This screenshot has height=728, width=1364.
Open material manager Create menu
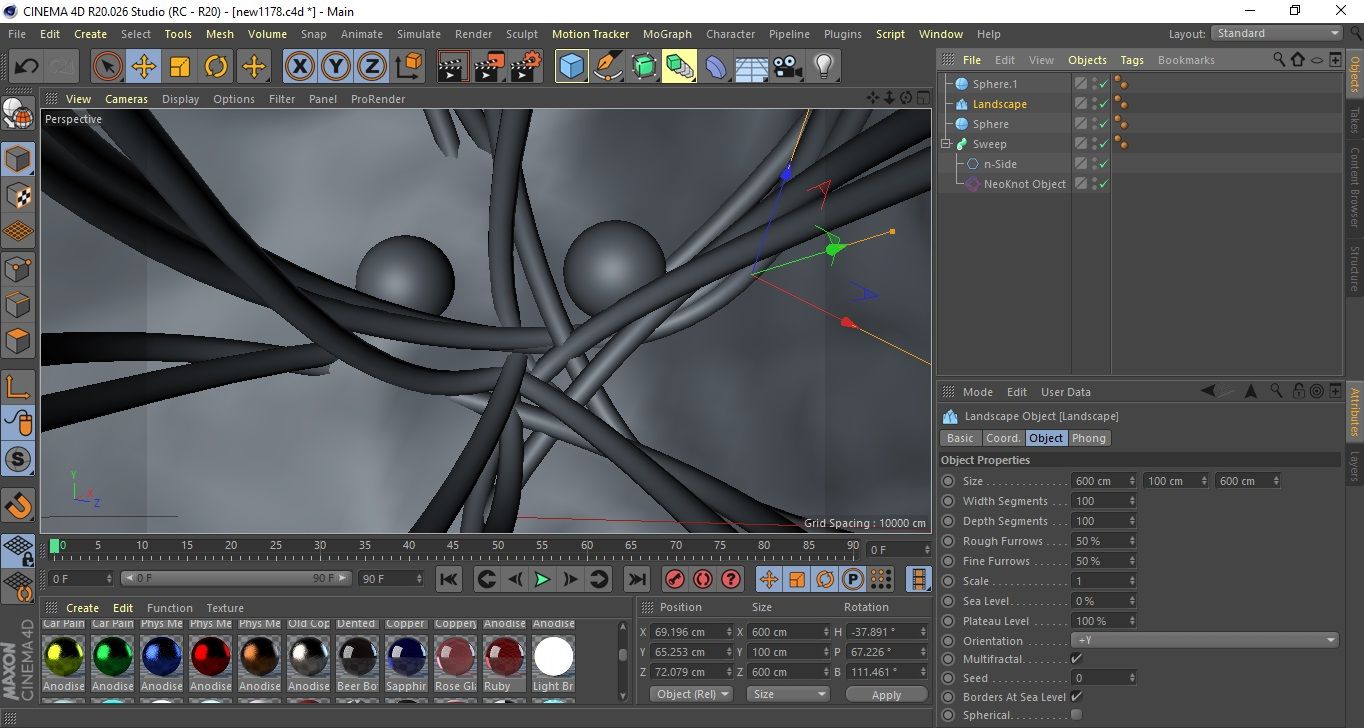pyautogui.click(x=82, y=608)
